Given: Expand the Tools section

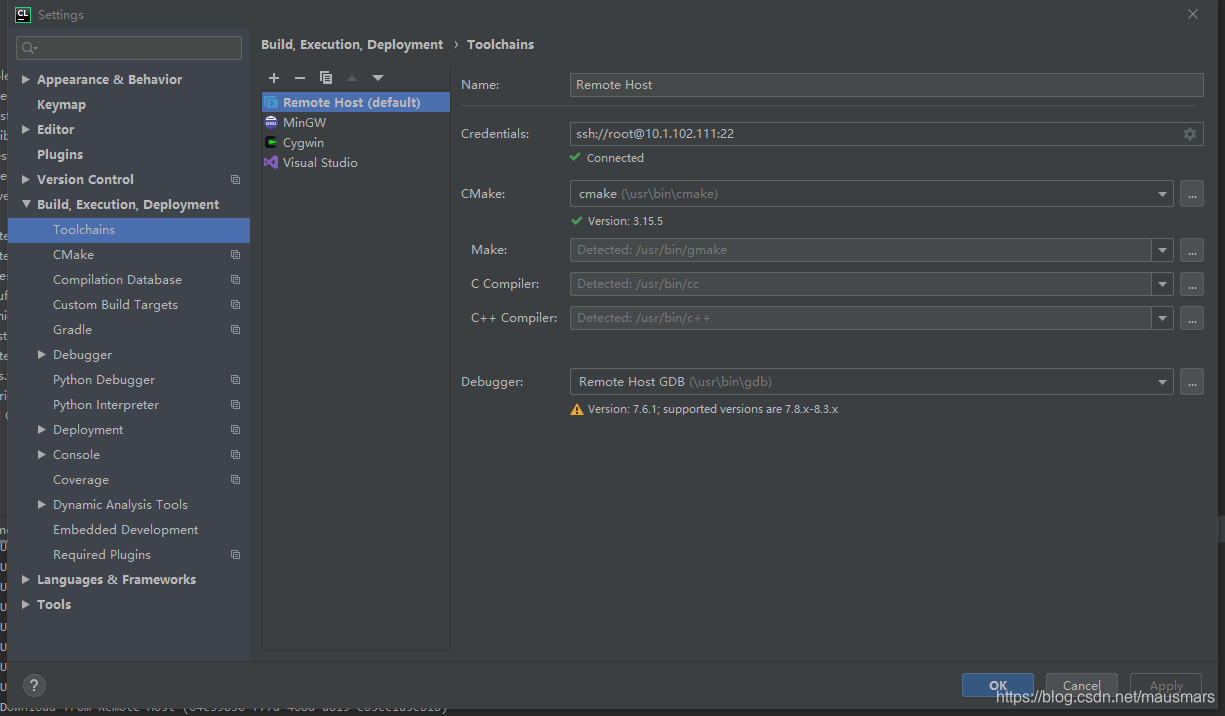Looking at the screenshot, I should pos(26,604).
